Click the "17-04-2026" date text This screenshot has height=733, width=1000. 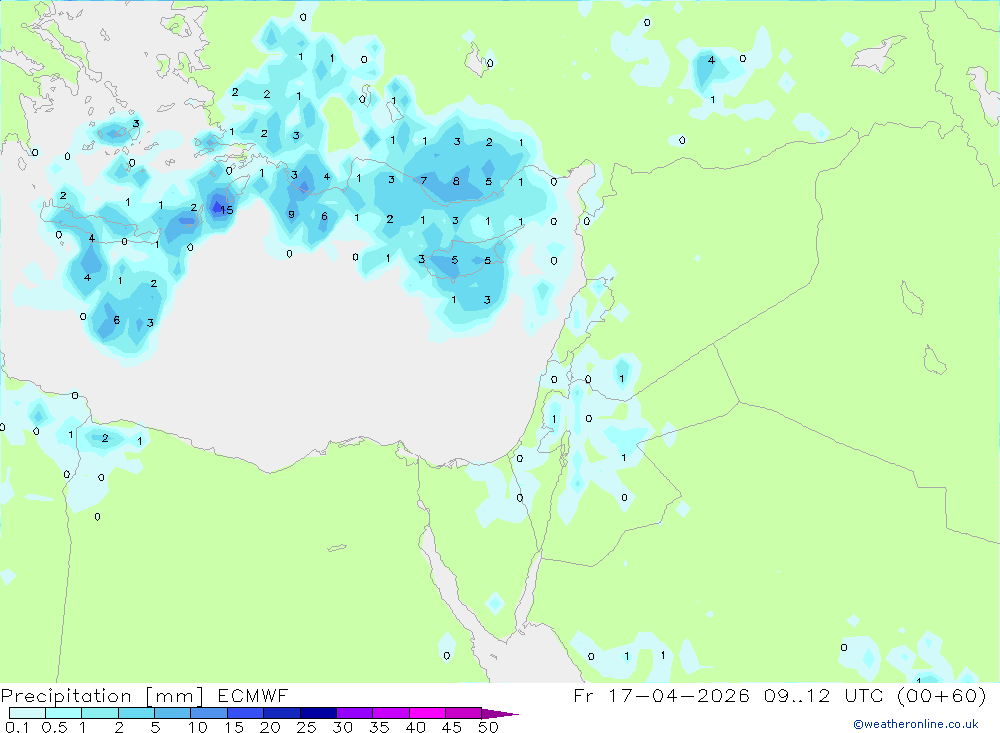(x=679, y=695)
